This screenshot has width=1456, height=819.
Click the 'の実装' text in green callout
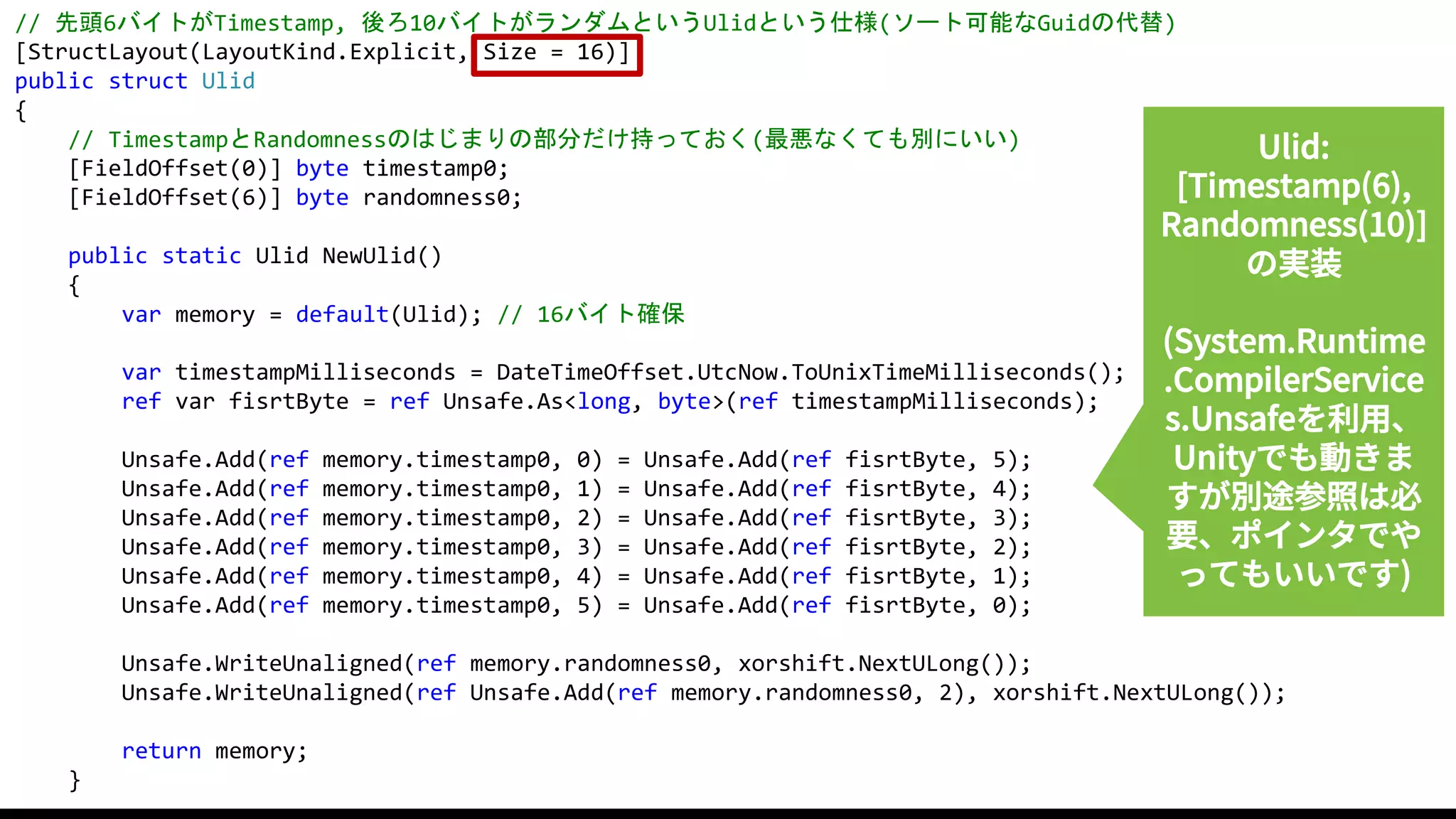click(1294, 264)
